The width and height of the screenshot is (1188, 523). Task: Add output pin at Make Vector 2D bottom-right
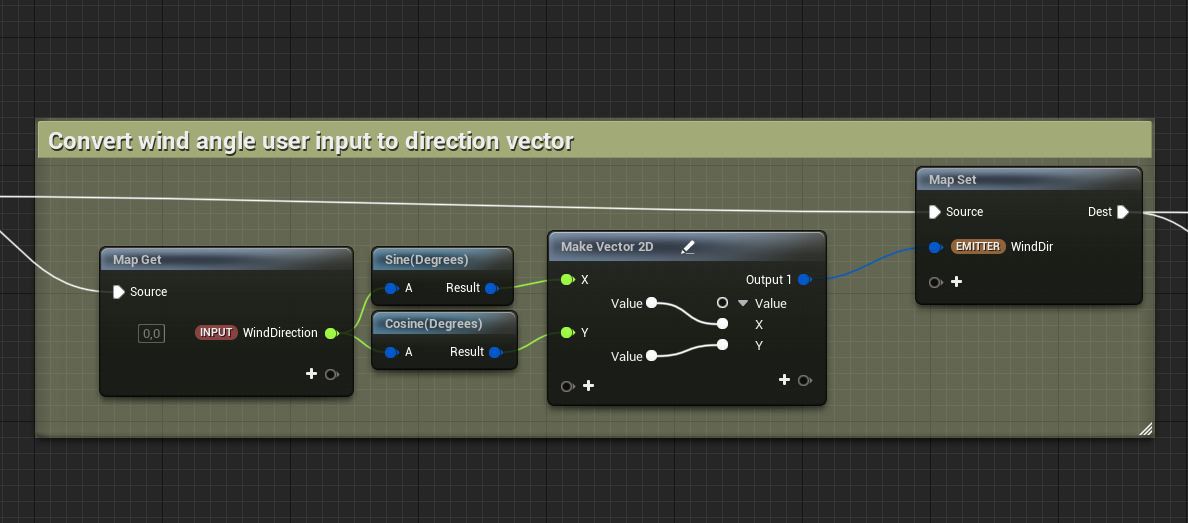coord(785,380)
